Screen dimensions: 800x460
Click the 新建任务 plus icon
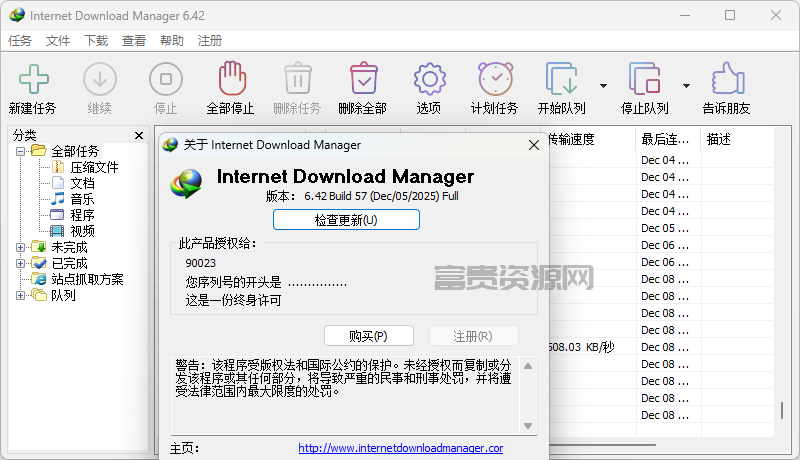click(x=34, y=79)
